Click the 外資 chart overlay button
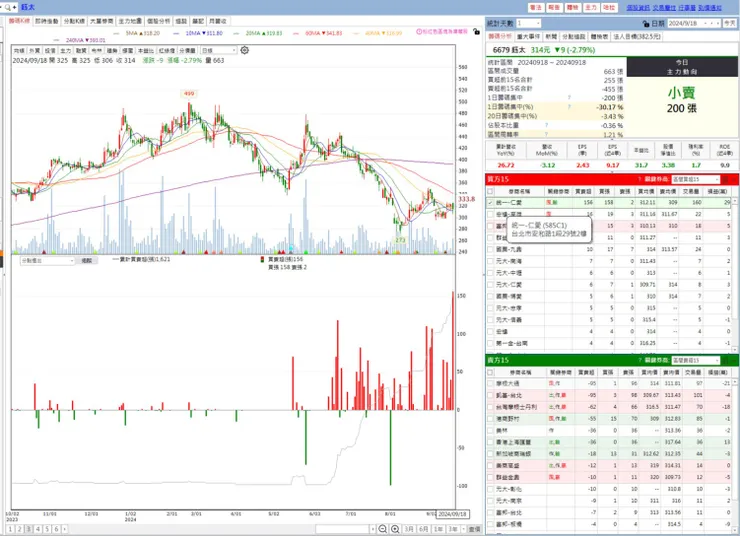 click(x=34, y=50)
